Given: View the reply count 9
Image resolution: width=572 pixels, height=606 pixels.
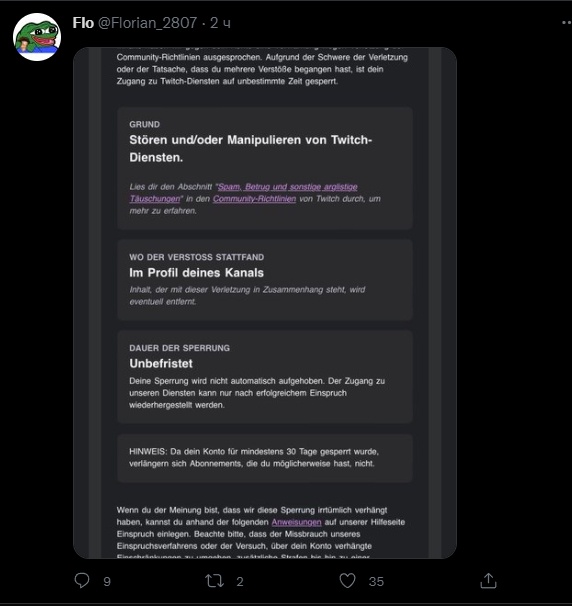Looking at the screenshot, I should 107,582.
